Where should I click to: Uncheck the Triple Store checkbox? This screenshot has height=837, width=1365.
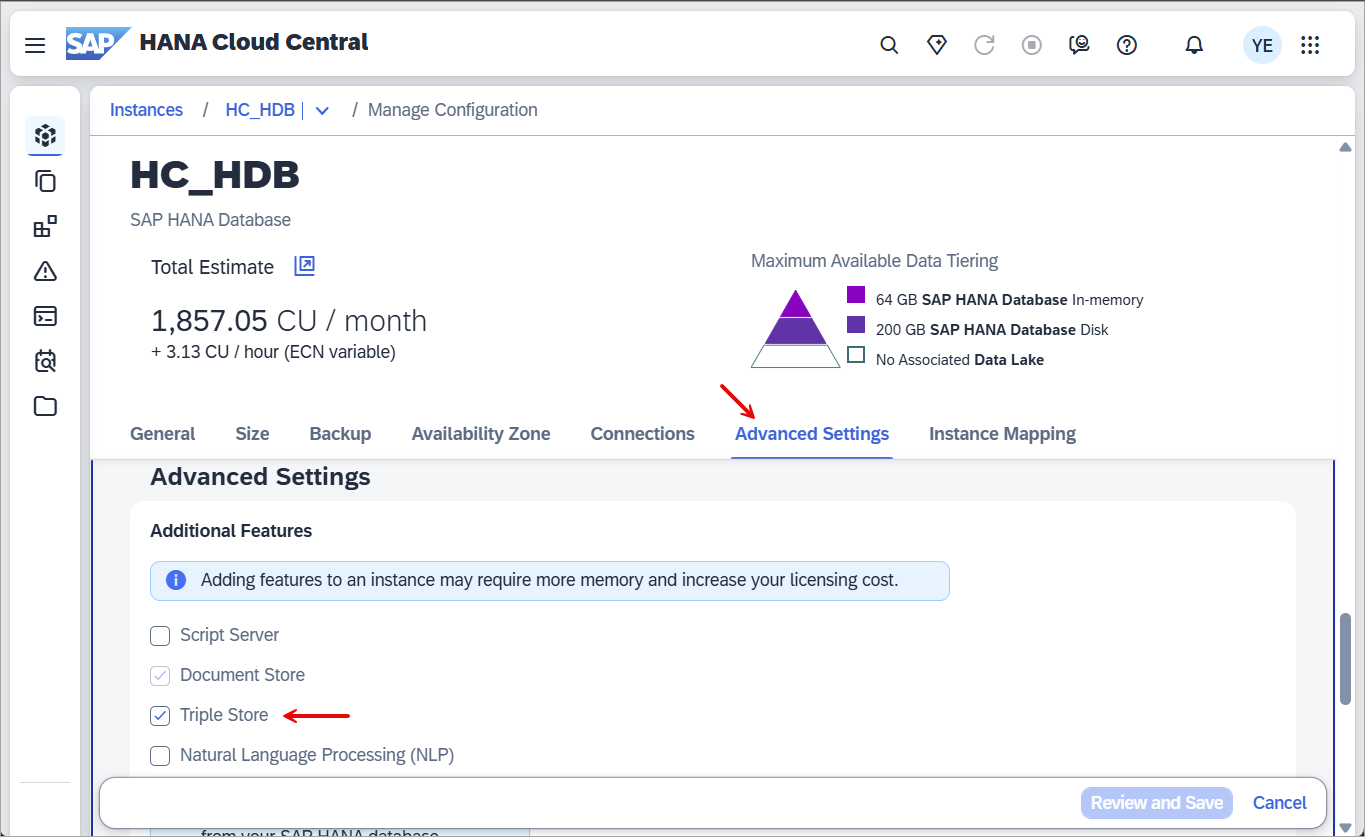pos(160,715)
